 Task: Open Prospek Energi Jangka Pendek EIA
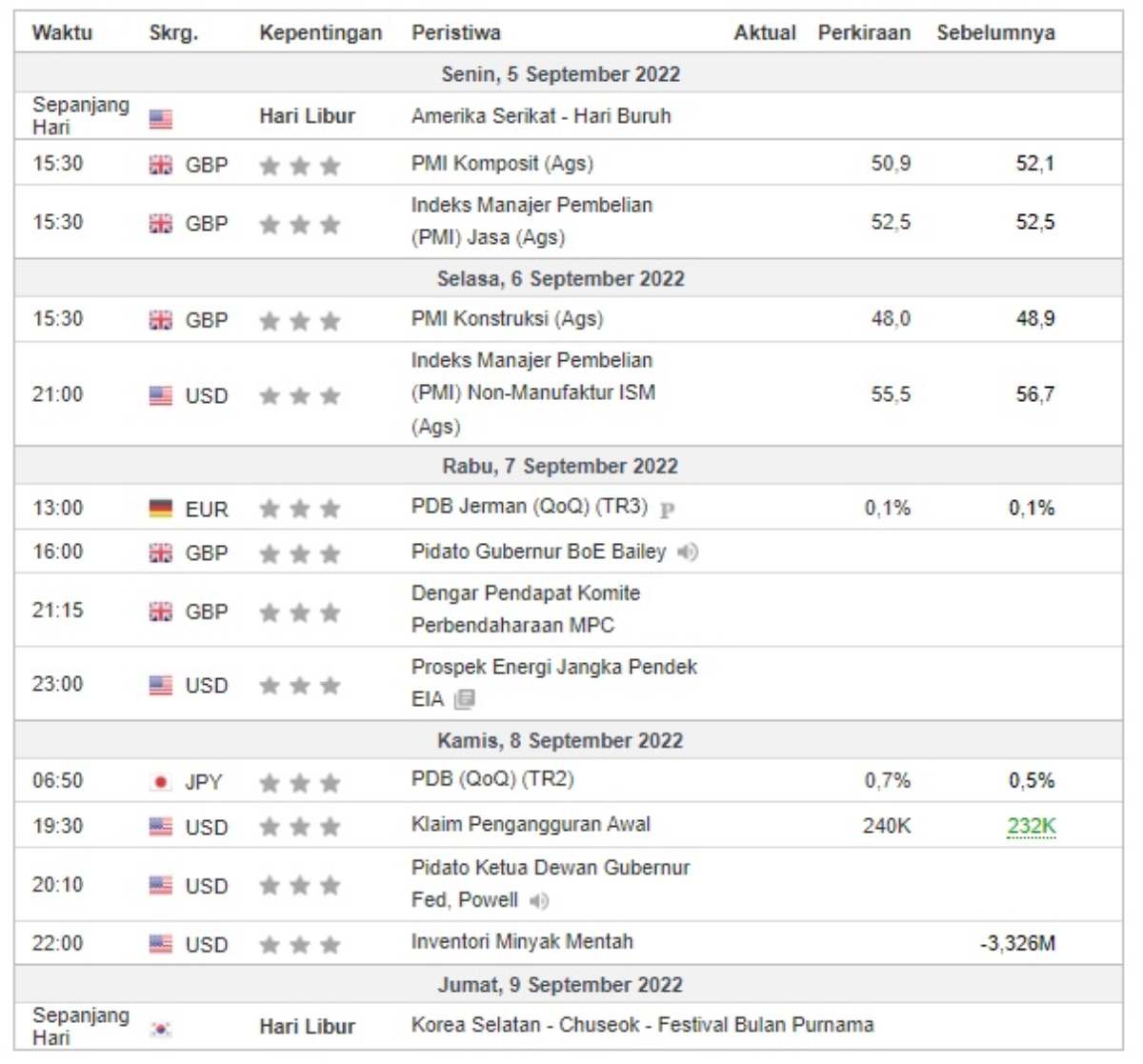(x=554, y=683)
